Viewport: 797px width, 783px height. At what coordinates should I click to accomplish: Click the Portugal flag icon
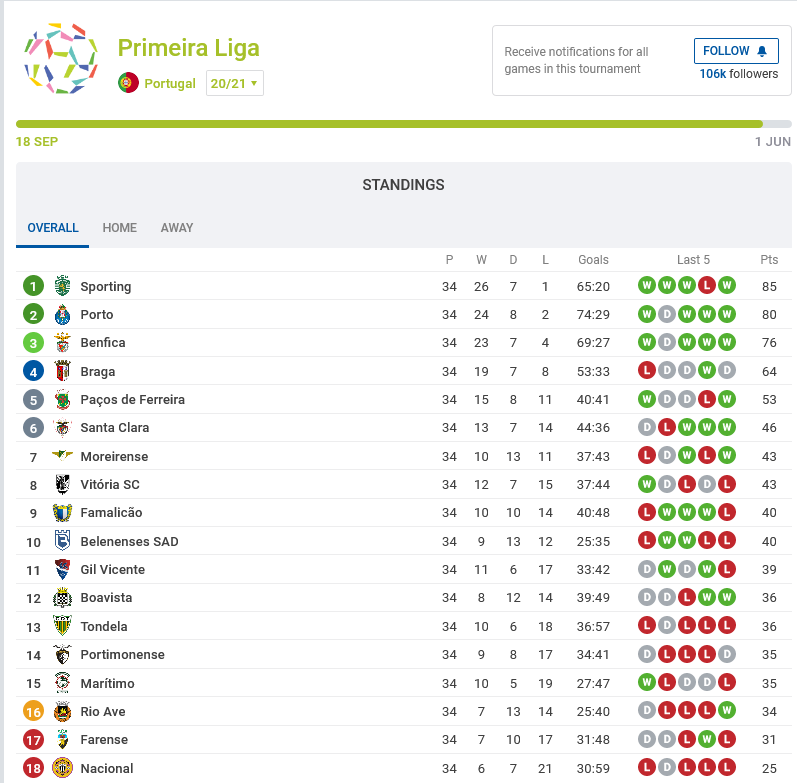click(128, 83)
